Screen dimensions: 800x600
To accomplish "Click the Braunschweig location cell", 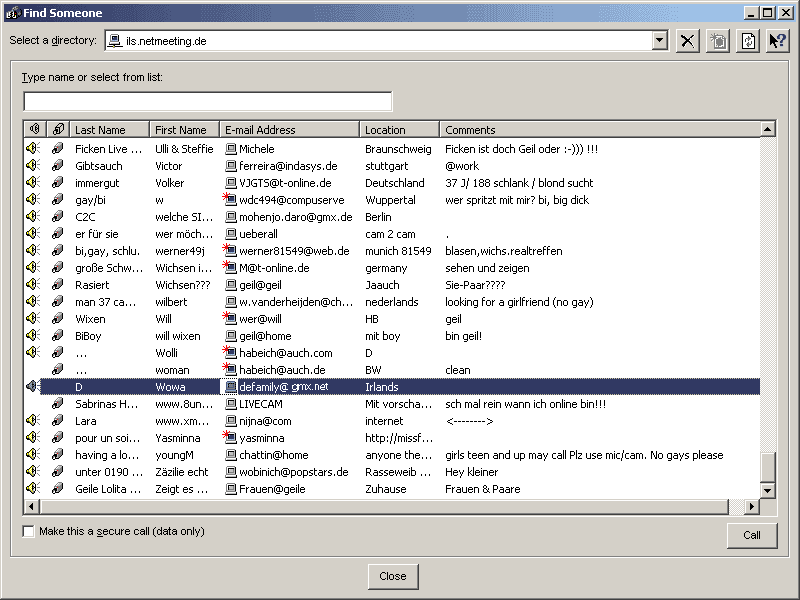I will 398,149.
